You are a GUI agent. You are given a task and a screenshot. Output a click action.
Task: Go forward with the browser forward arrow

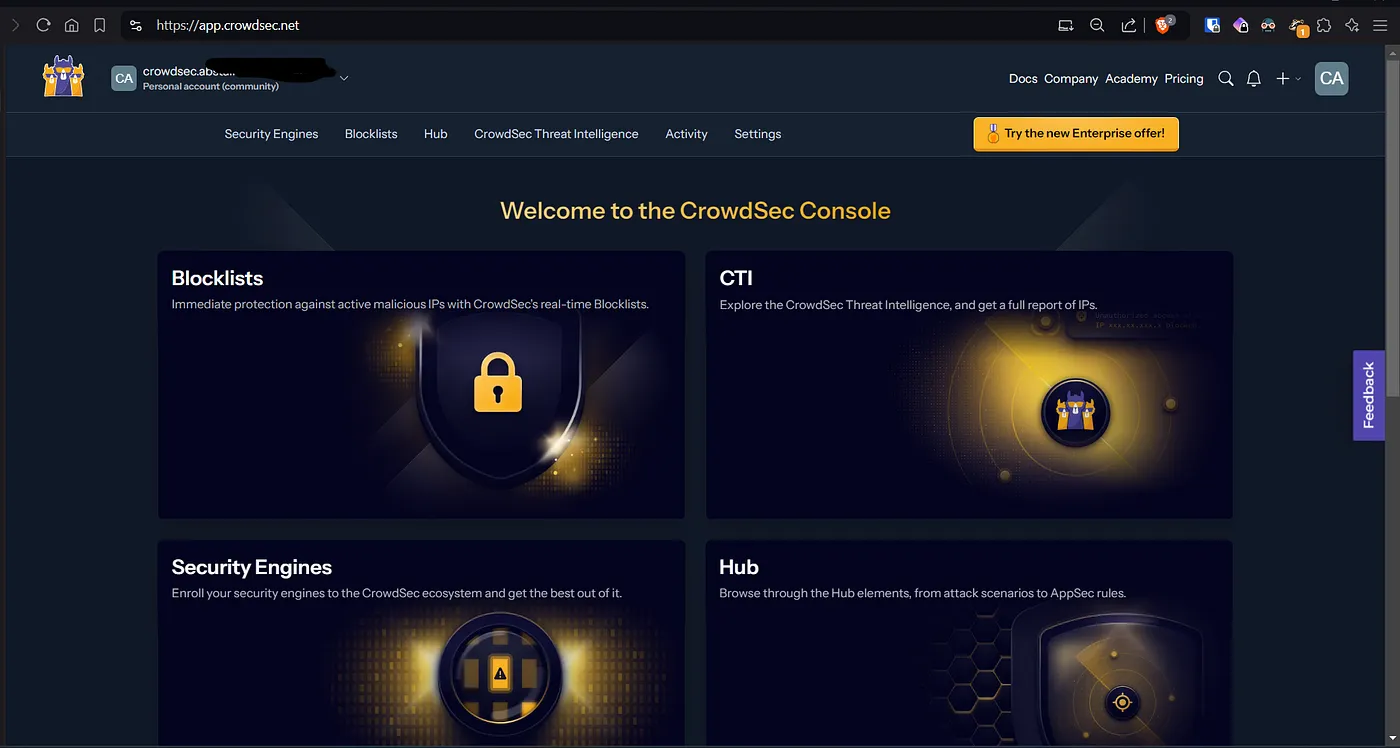pos(15,25)
